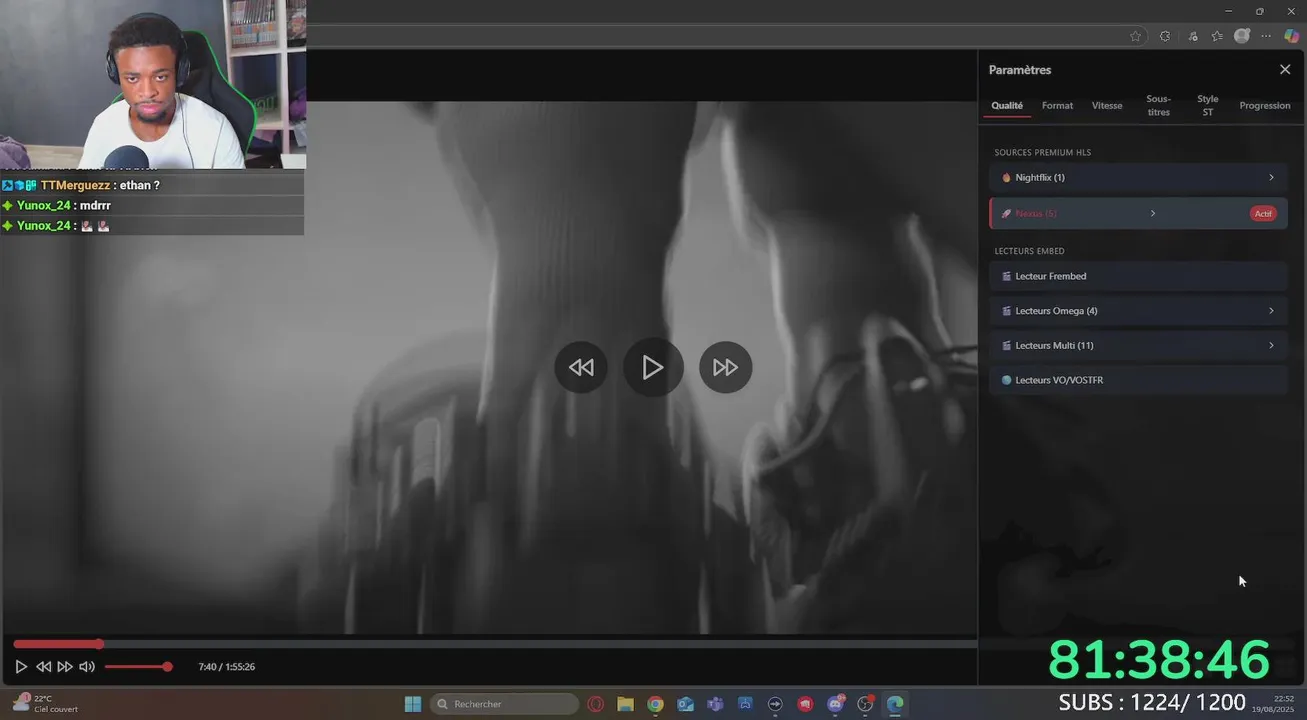Open File Explorer from the taskbar

[x=625, y=704]
